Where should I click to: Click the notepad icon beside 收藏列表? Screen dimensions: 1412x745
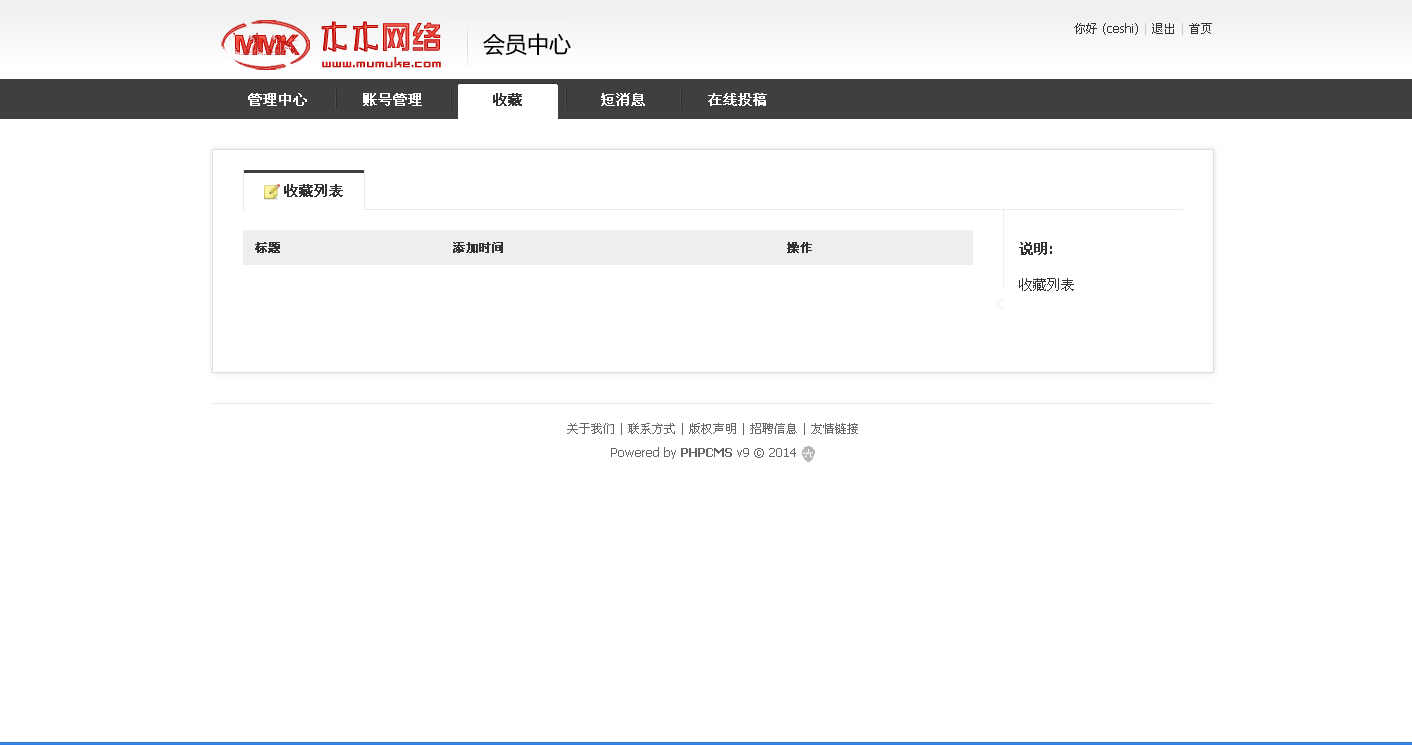pyautogui.click(x=271, y=192)
